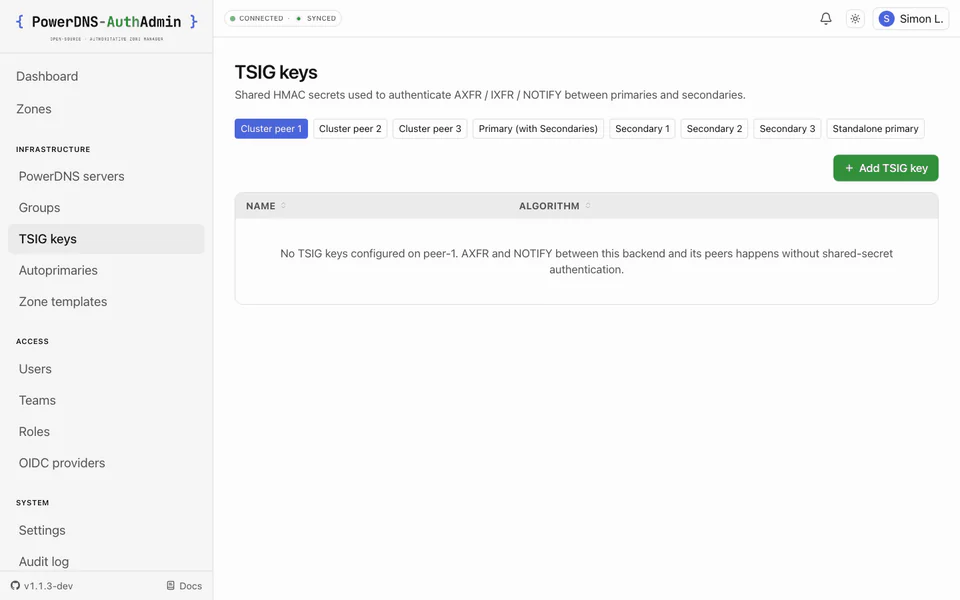
Task: Switch to Primary (with Secondaries) server
Action: pyautogui.click(x=538, y=129)
